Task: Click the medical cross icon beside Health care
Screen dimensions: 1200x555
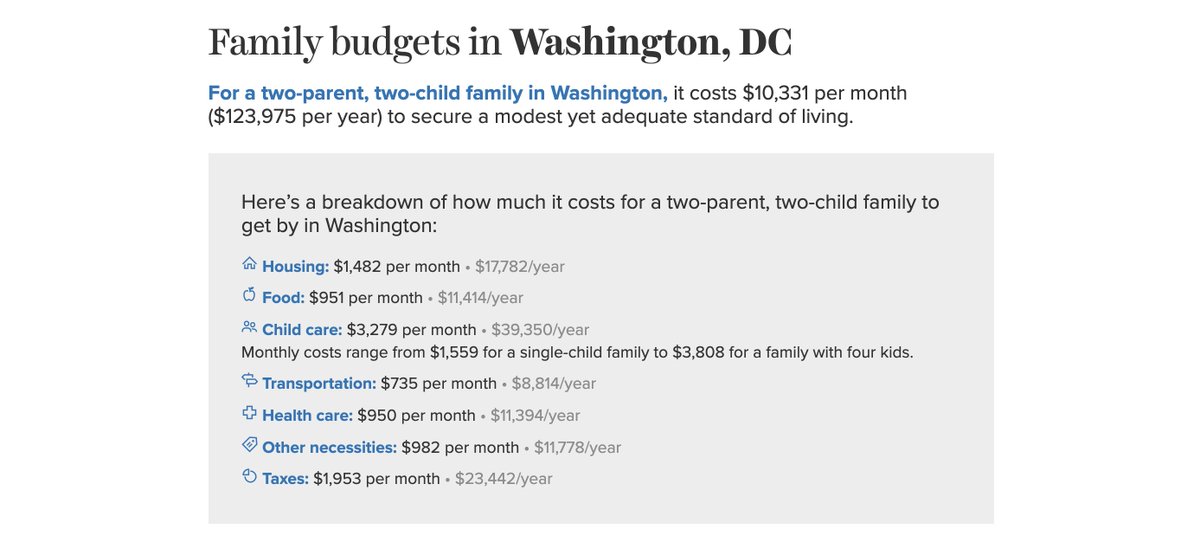Action: (x=249, y=413)
